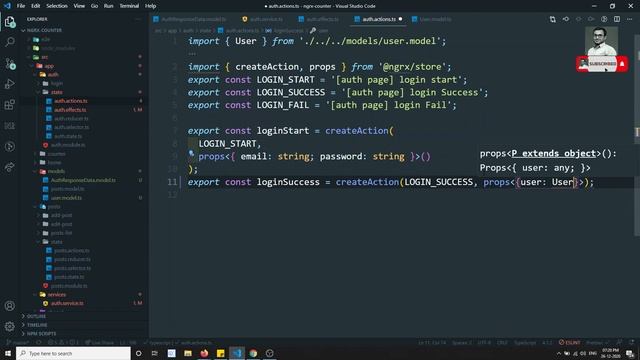Open the Help menu
This screenshot has height=360, width=640.
pyautogui.click(x=151, y=6)
